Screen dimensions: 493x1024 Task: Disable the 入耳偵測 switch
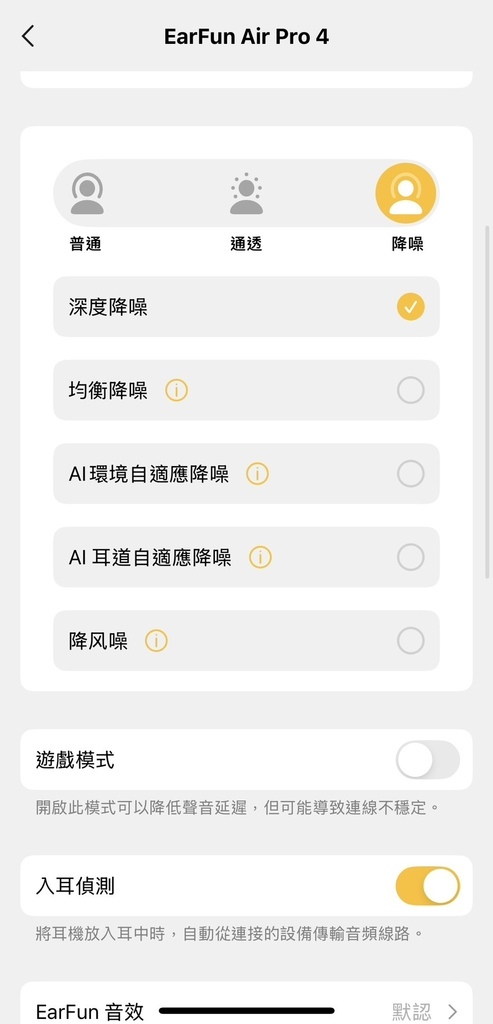428,886
